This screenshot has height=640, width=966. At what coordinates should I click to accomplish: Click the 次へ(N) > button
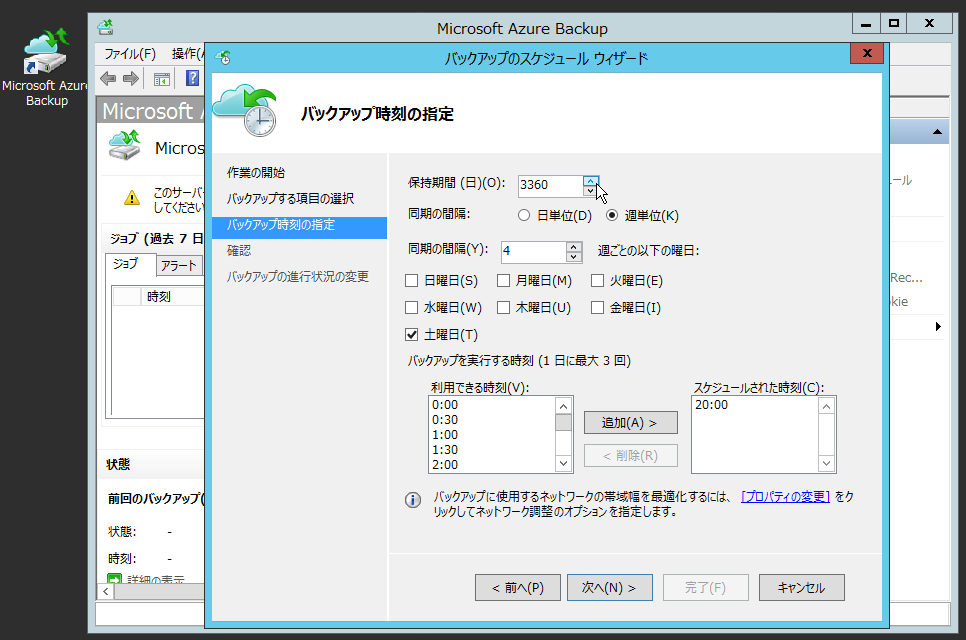pyautogui.click(x=609, y=588)
